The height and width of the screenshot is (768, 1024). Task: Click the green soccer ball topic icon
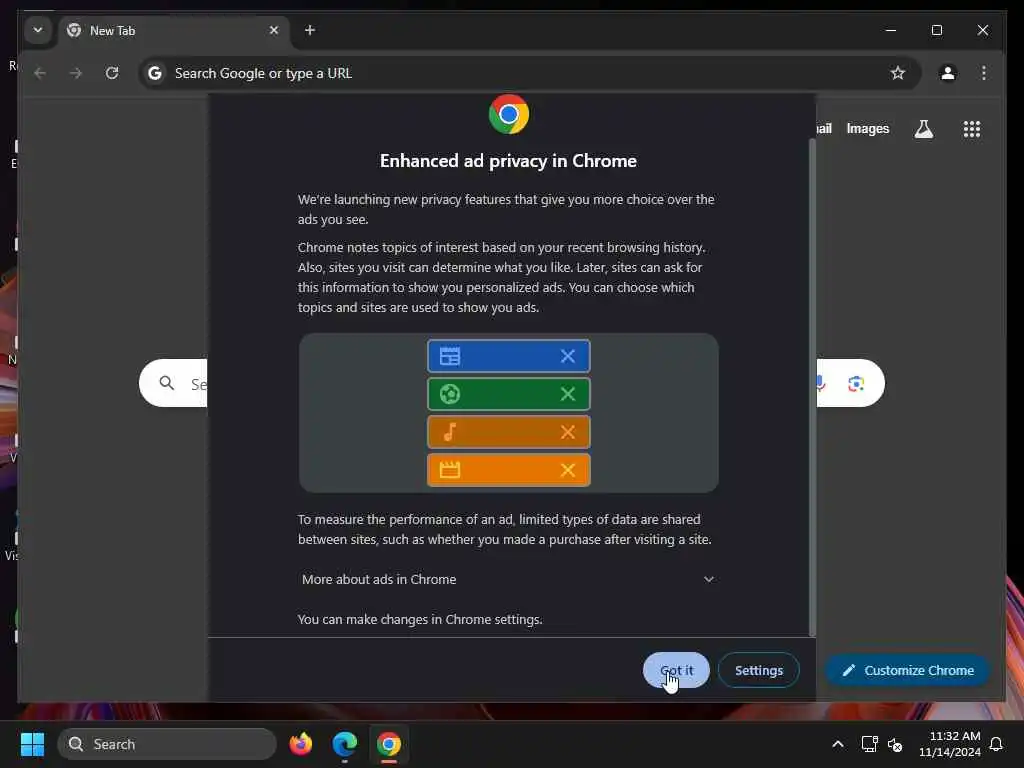[x=450, y=394]
